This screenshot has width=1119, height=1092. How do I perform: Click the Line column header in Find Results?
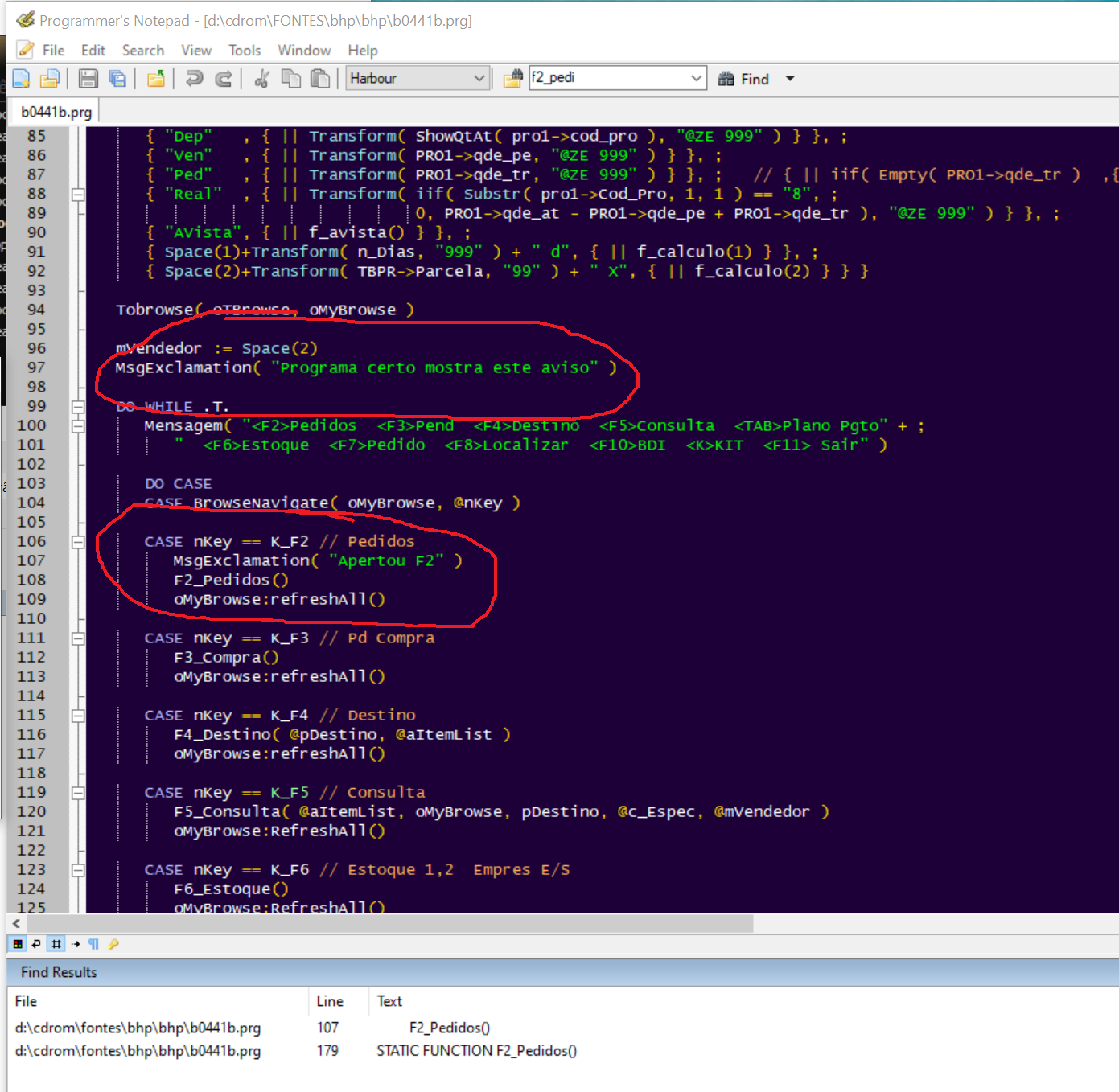pos(330,1001)
